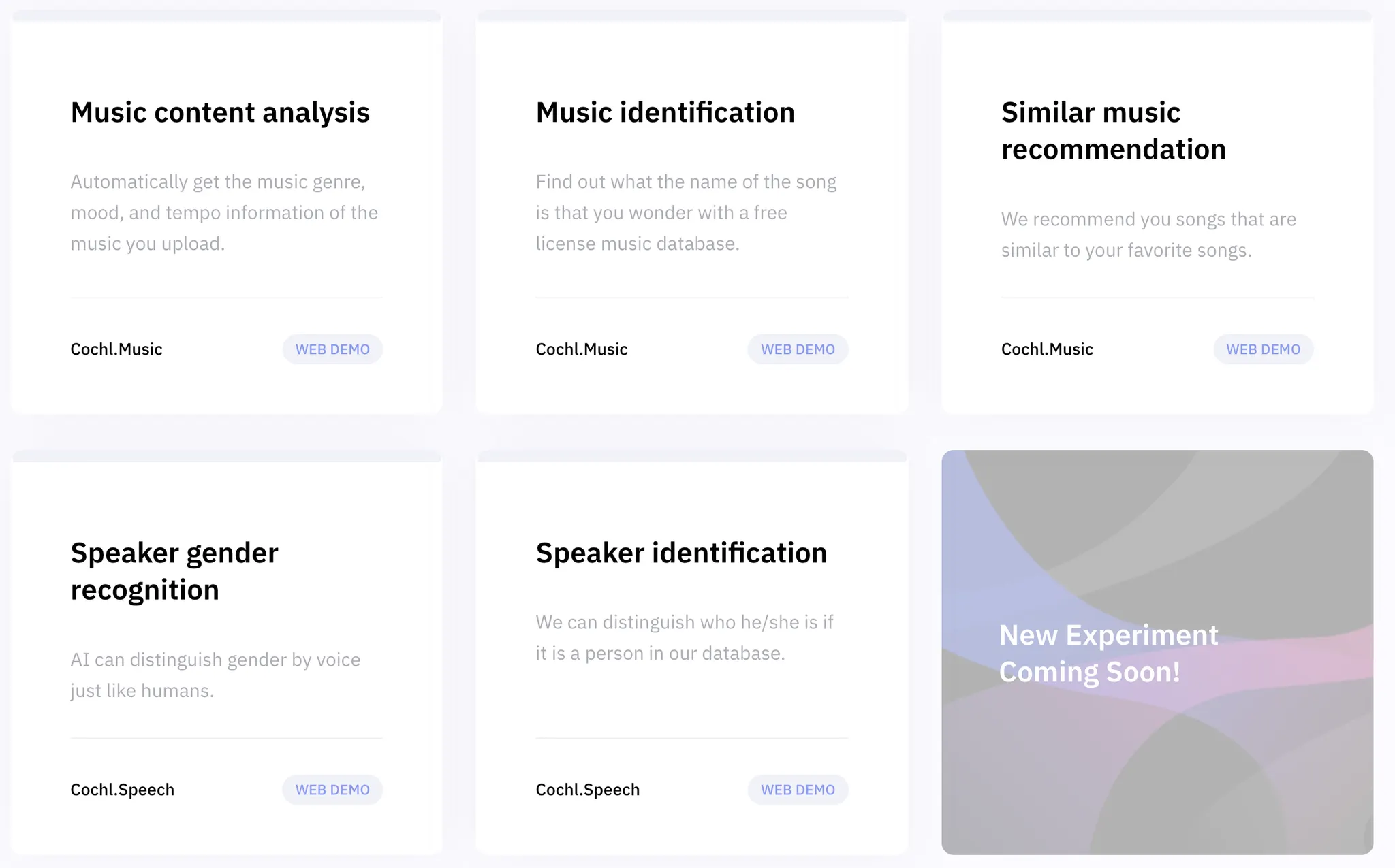
Task: Click the music genre, mood, tempo description
Action: coord(224,212)
